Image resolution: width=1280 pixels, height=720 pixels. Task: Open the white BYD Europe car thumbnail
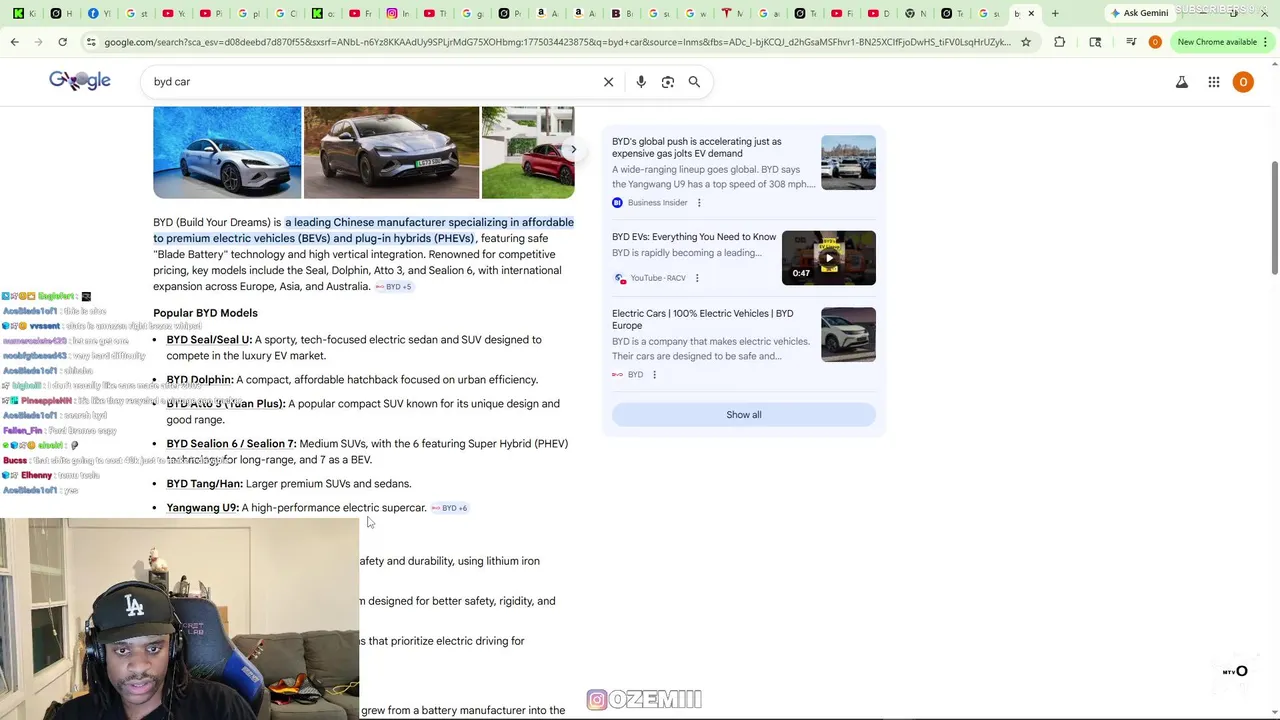848,334
